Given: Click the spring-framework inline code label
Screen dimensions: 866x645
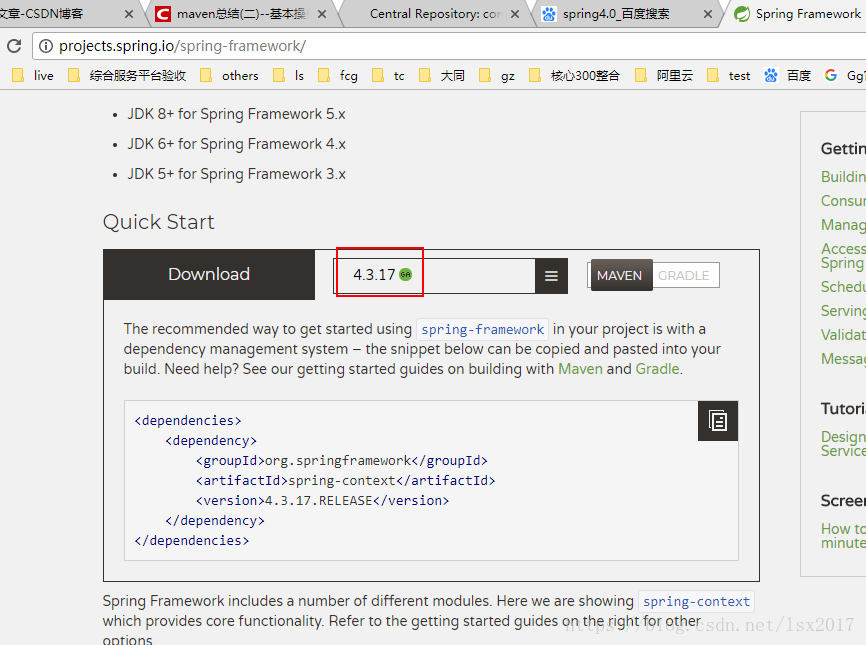Looking at the screenshot, I should click(x=483, y=330).
